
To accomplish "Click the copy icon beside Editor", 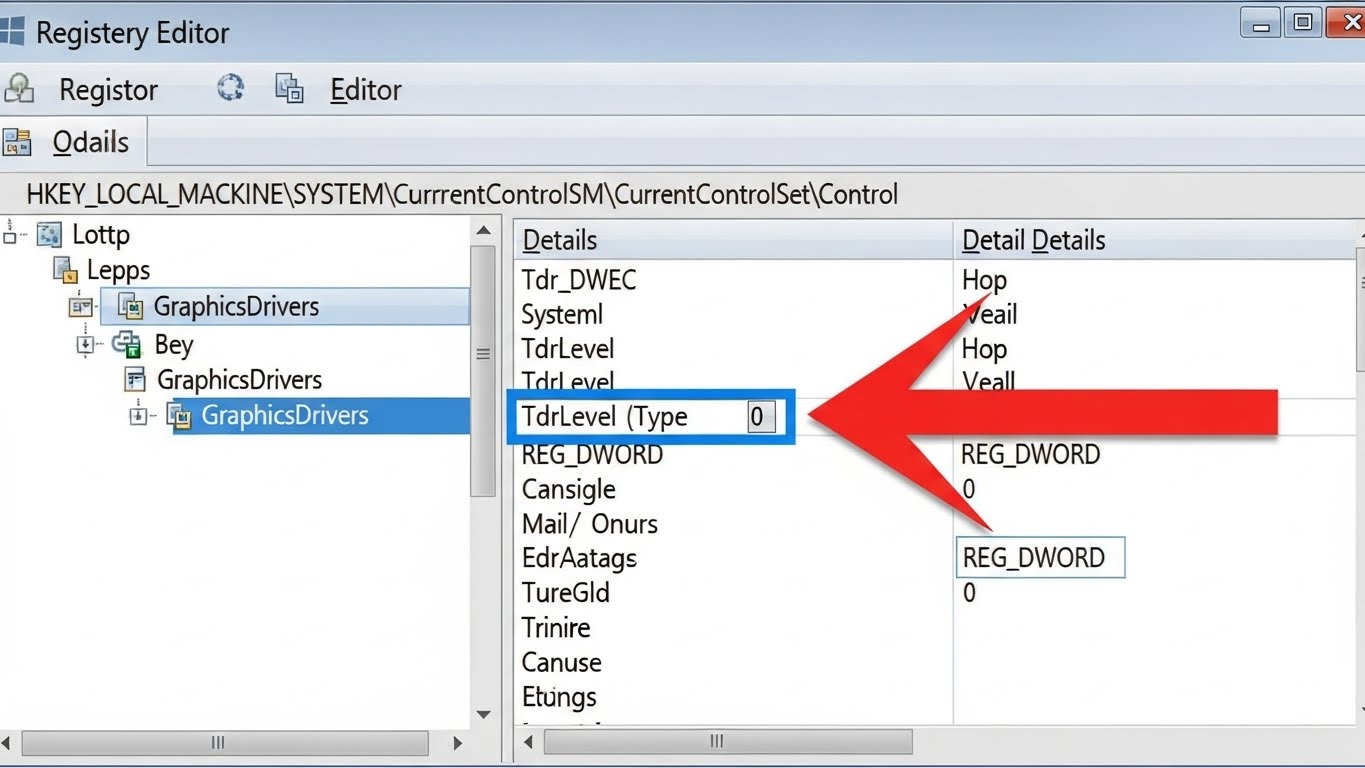I will point(289,89).
